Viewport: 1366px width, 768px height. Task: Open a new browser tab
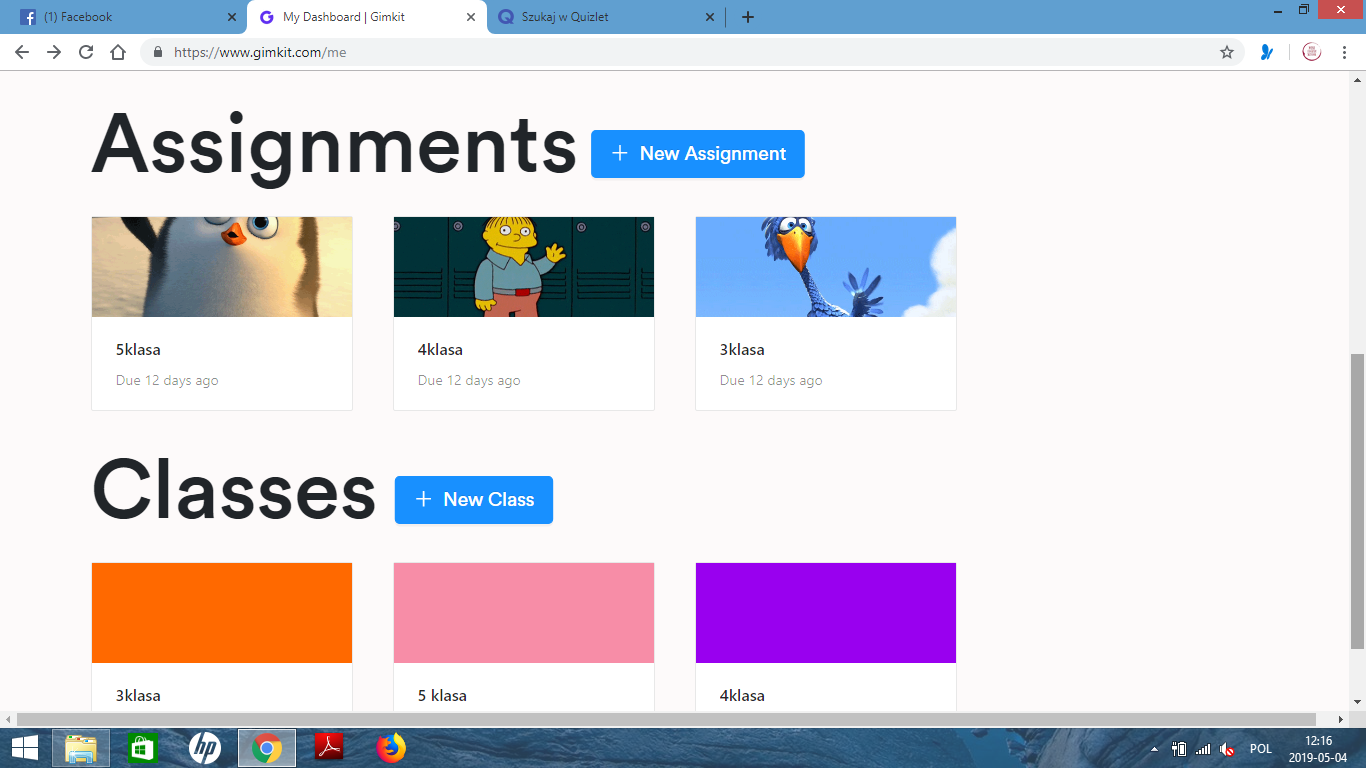pos(747,16)
